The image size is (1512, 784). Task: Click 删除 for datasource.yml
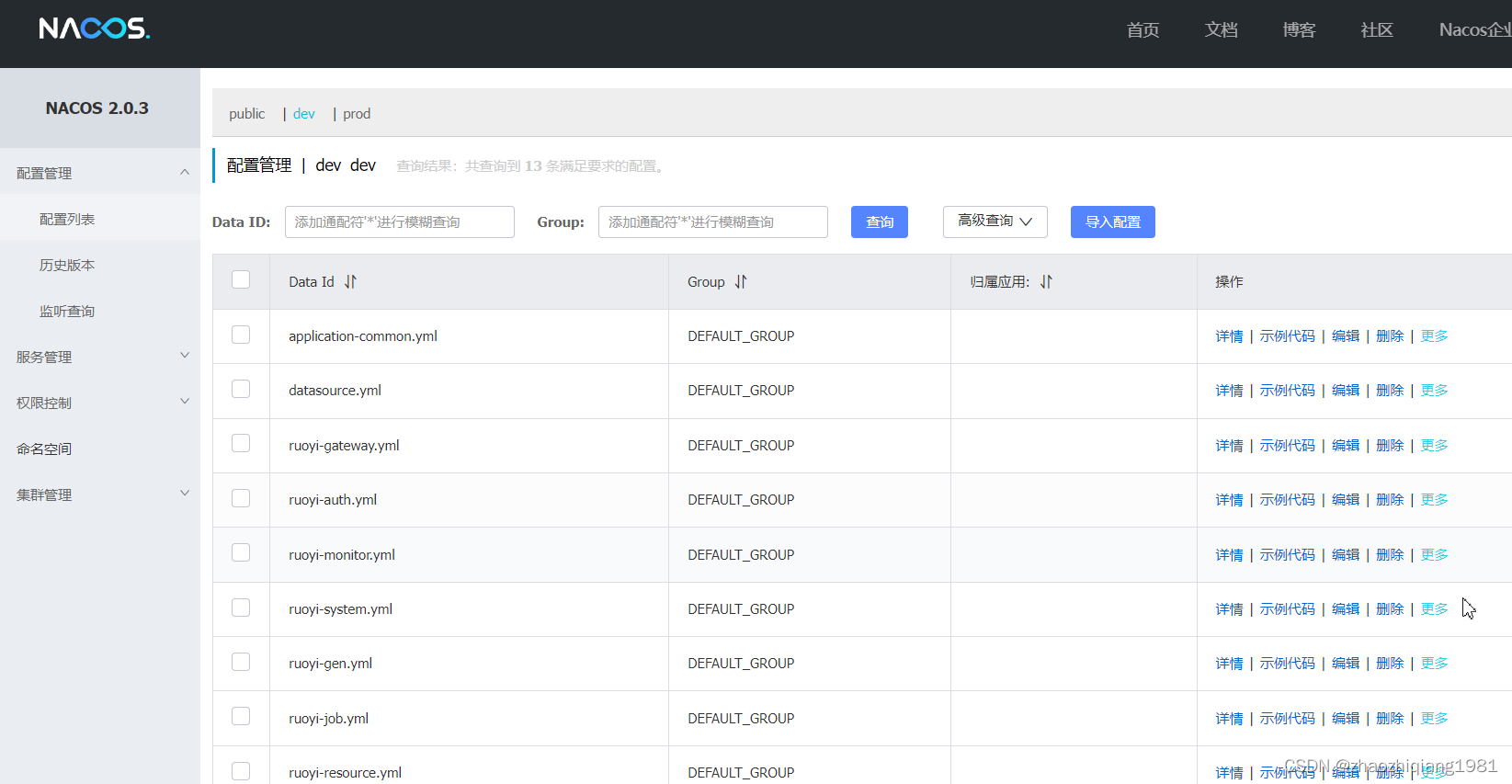pyautogui.click(x=1390, y=391)
